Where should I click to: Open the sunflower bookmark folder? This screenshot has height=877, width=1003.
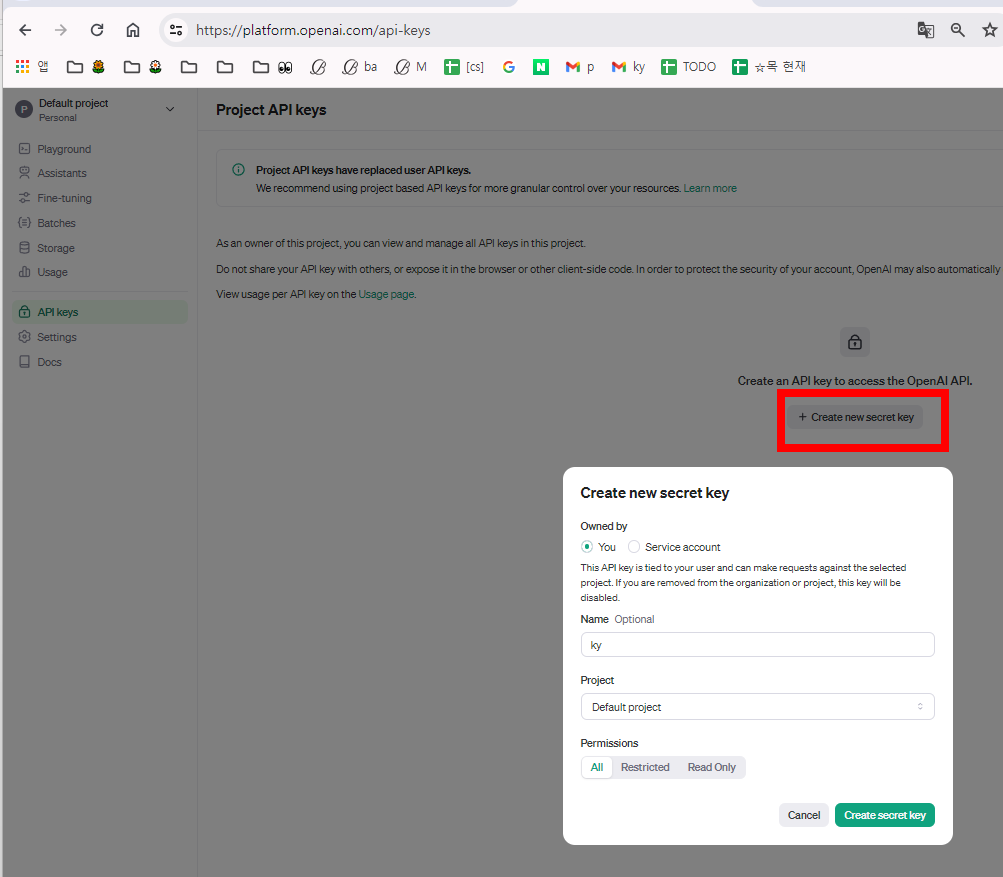click(x=86, y=67)
